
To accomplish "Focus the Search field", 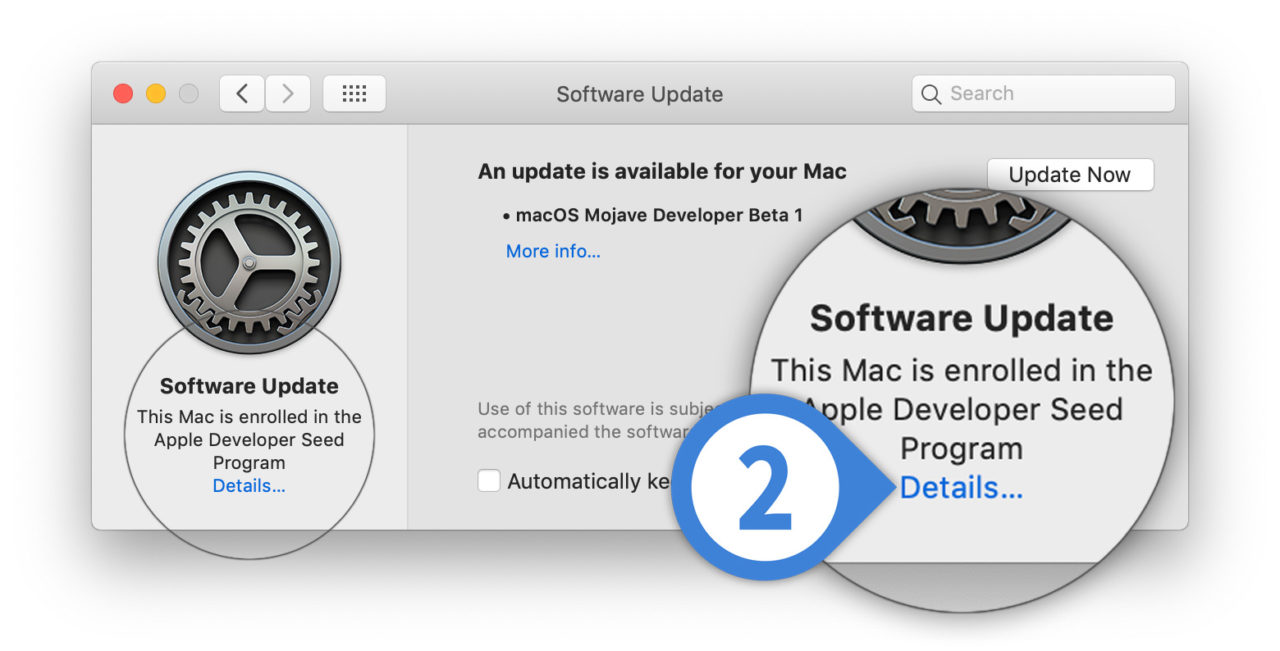I will [1043, 93].
